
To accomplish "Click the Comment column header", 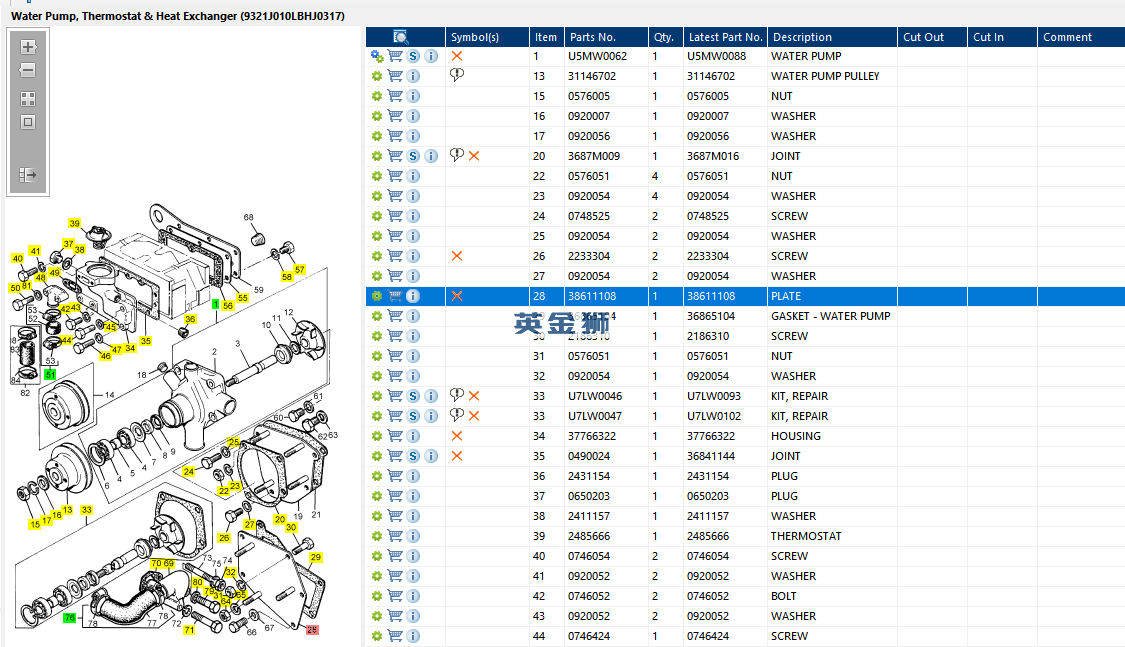I will pyautogui.click(x=1081, y=37).
